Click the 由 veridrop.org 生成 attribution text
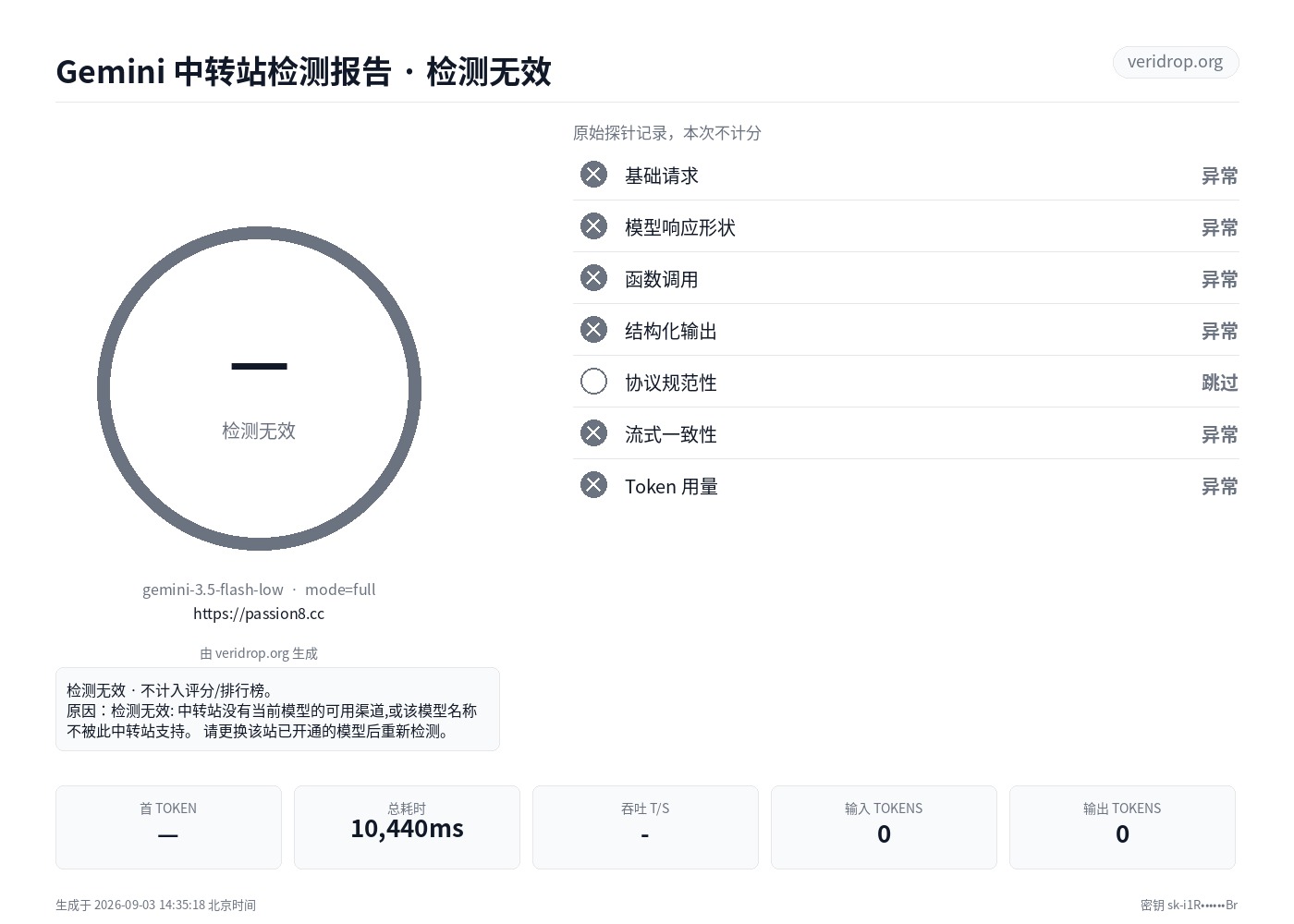Viewport: 1294px width, 924px height. [x=259, y=653]
